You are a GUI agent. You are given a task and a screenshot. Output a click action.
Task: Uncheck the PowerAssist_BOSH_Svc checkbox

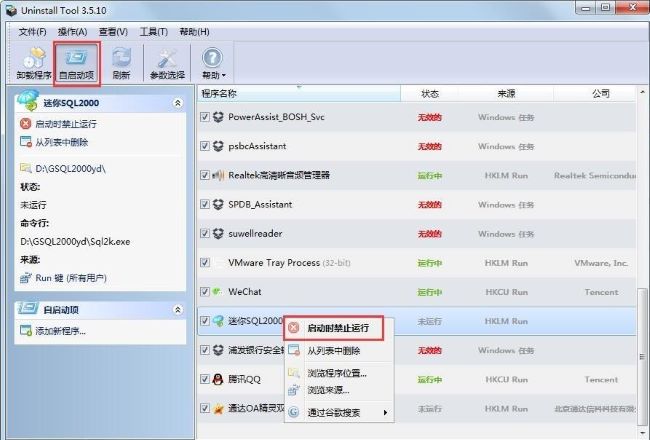coord(205,117)
